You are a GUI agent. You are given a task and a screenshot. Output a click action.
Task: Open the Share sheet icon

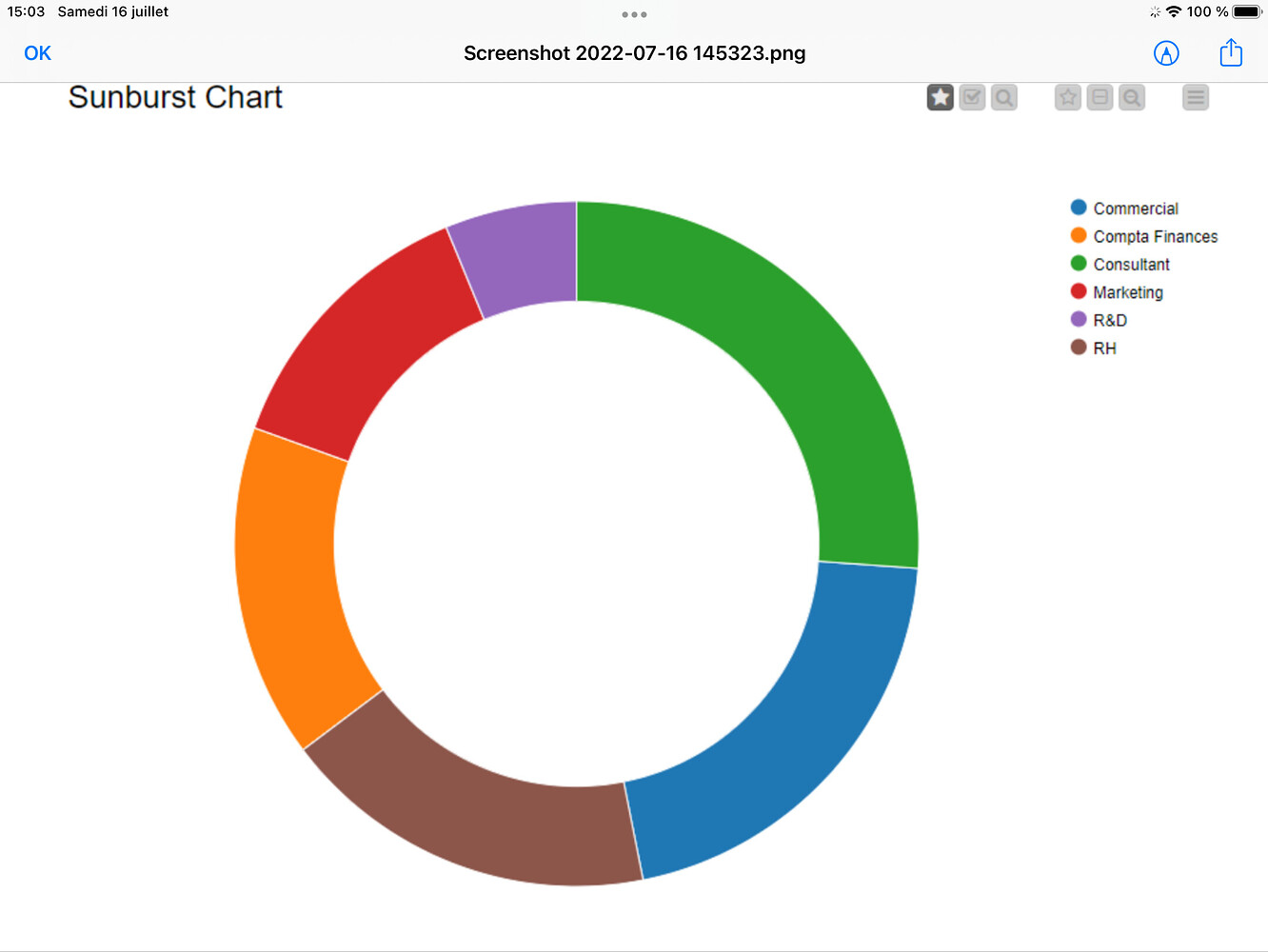[x=1231, y=53]
